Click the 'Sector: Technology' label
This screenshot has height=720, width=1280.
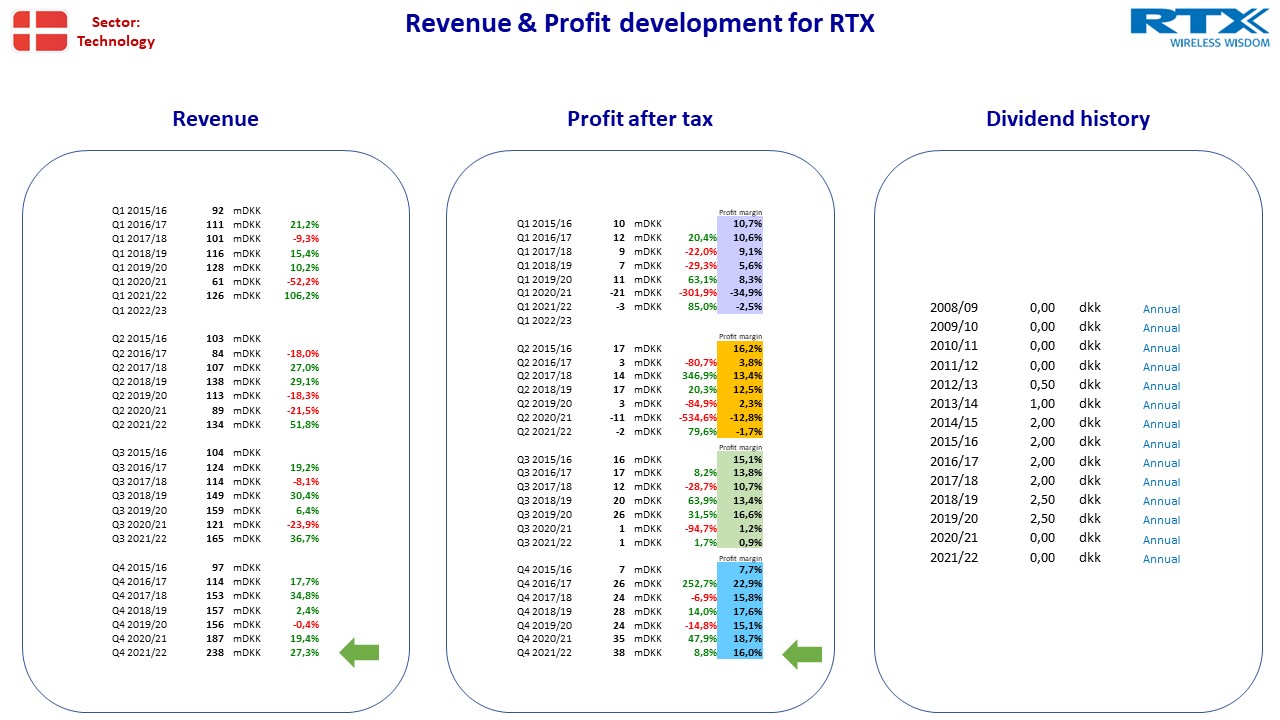[116, 32]
